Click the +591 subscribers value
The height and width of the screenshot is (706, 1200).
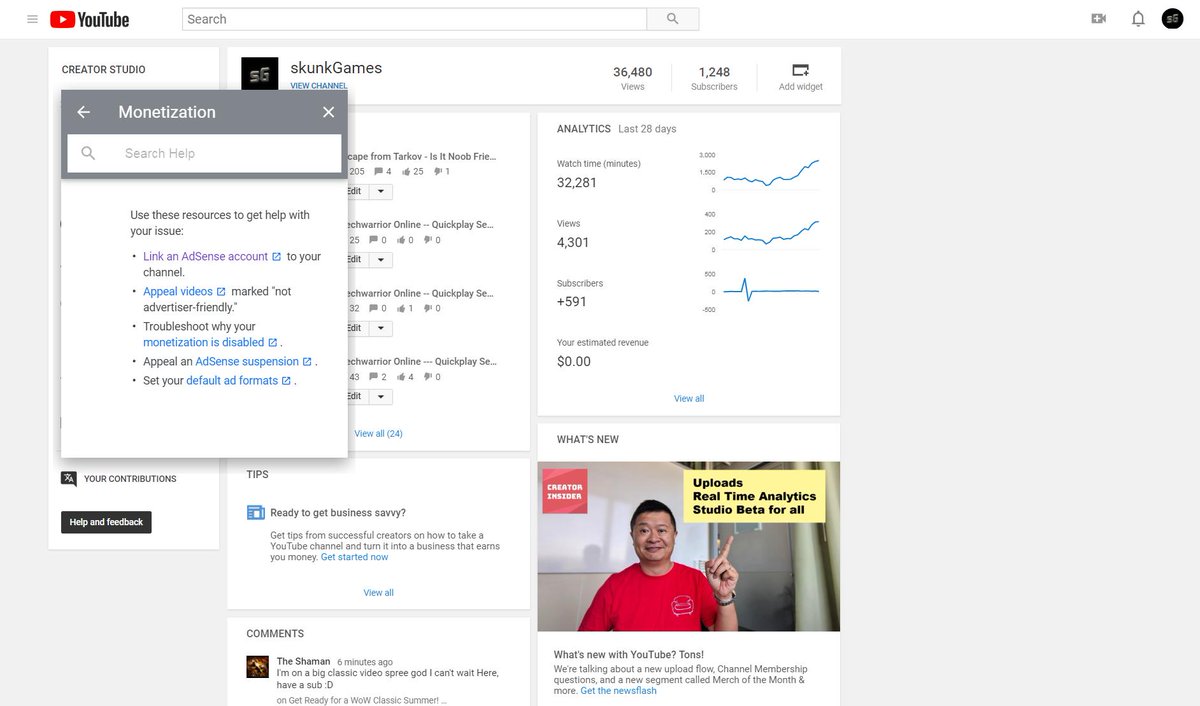(572, 301)
